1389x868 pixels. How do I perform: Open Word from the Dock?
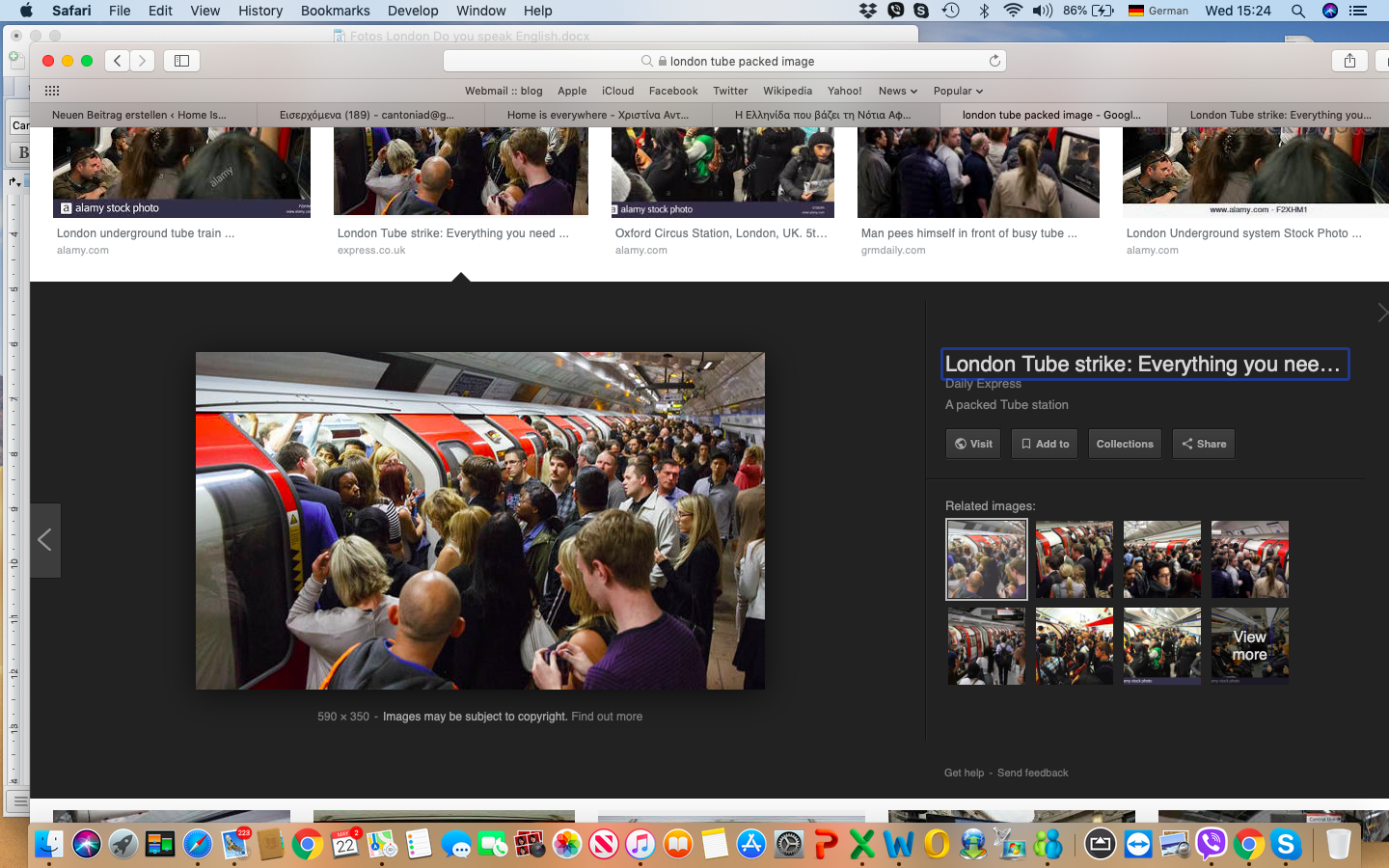pyautogui.click(x=899, y=845)
